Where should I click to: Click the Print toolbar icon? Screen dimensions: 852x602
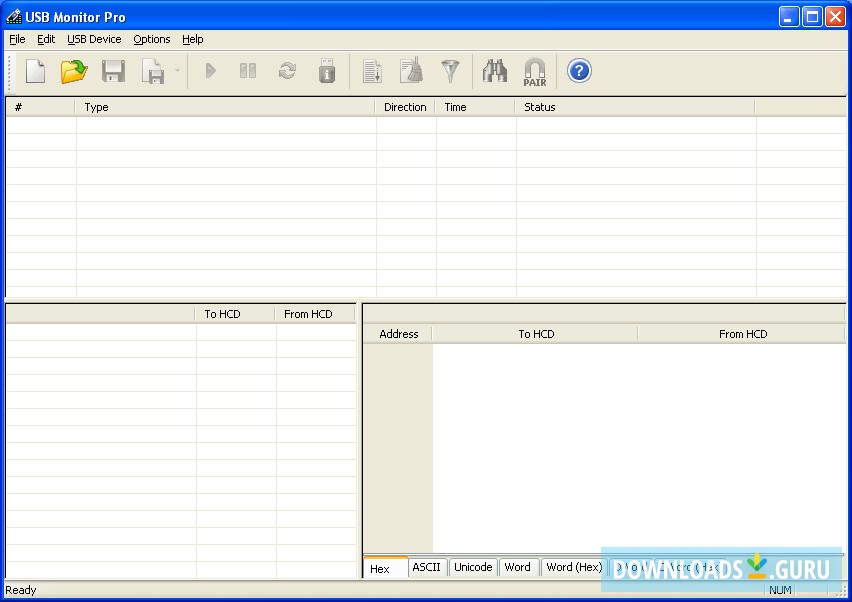[x=153, y=71]
